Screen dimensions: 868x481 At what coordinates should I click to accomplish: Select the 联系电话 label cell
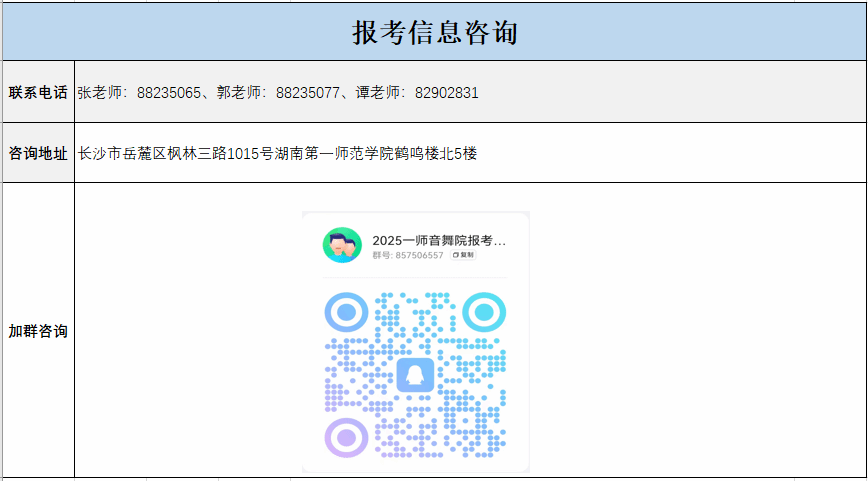pyautogui.click(x=38, y=92)
